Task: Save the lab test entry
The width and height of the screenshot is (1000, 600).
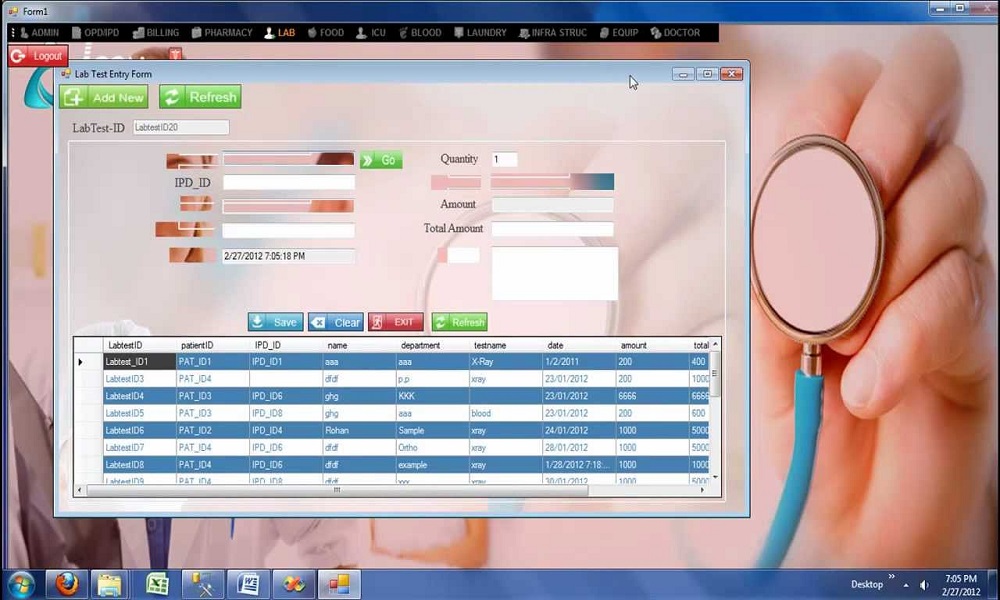Action: coord(275,322)
